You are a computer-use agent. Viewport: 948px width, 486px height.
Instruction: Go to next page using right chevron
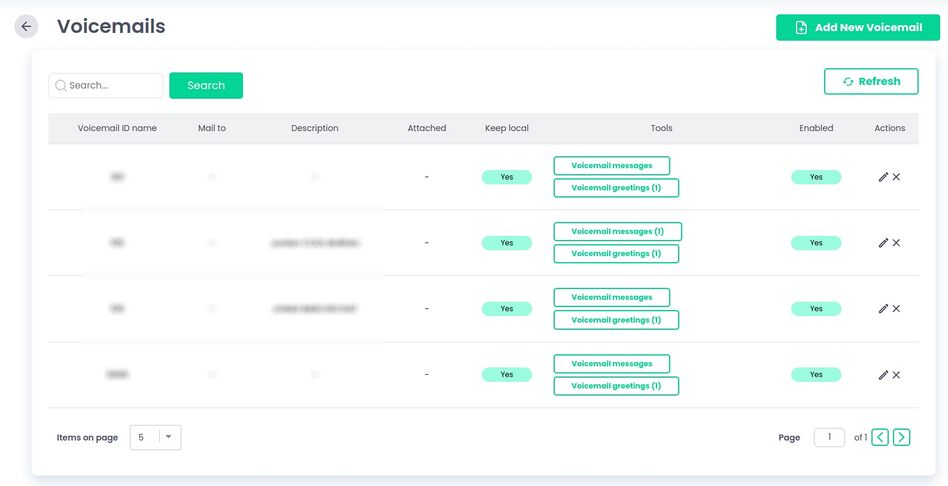click(901, 437)
